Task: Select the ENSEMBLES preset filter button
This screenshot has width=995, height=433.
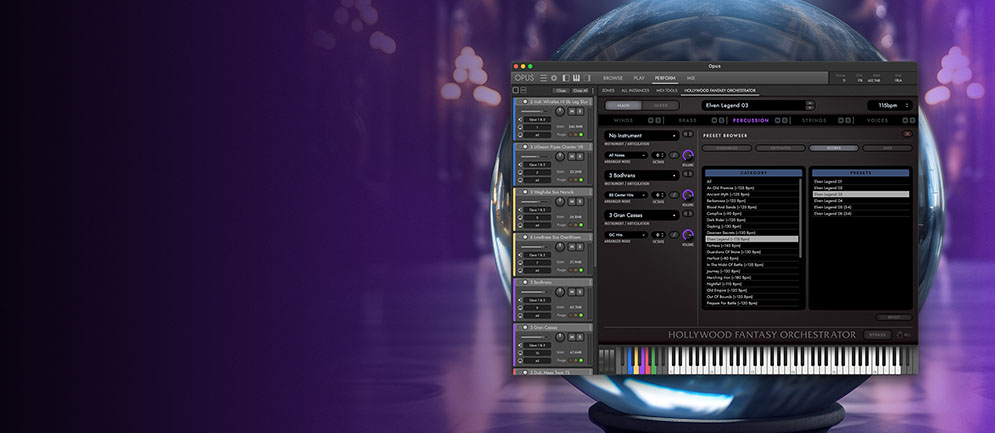Action: click(727, 148)
